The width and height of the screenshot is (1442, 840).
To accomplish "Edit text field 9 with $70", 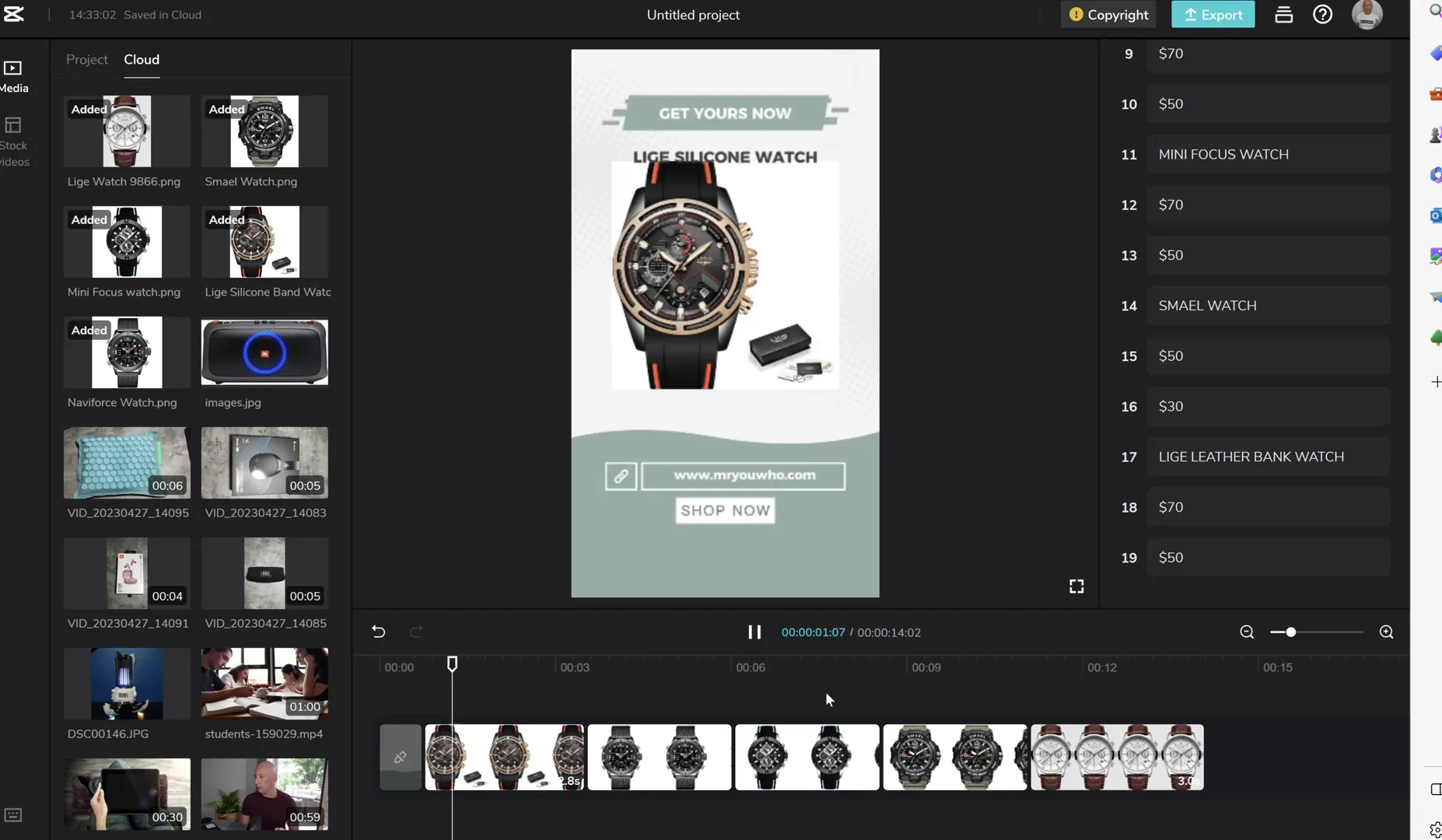I will click(1268, 54).
